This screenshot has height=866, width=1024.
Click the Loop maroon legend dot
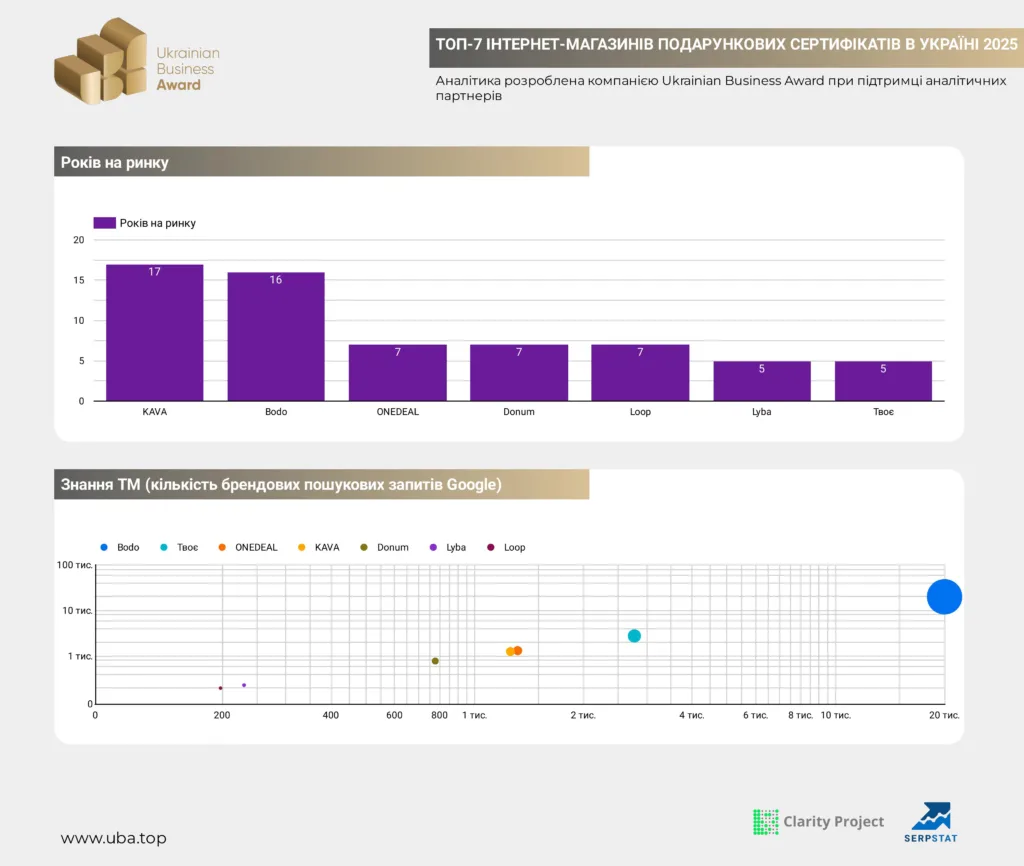(490, 547)
